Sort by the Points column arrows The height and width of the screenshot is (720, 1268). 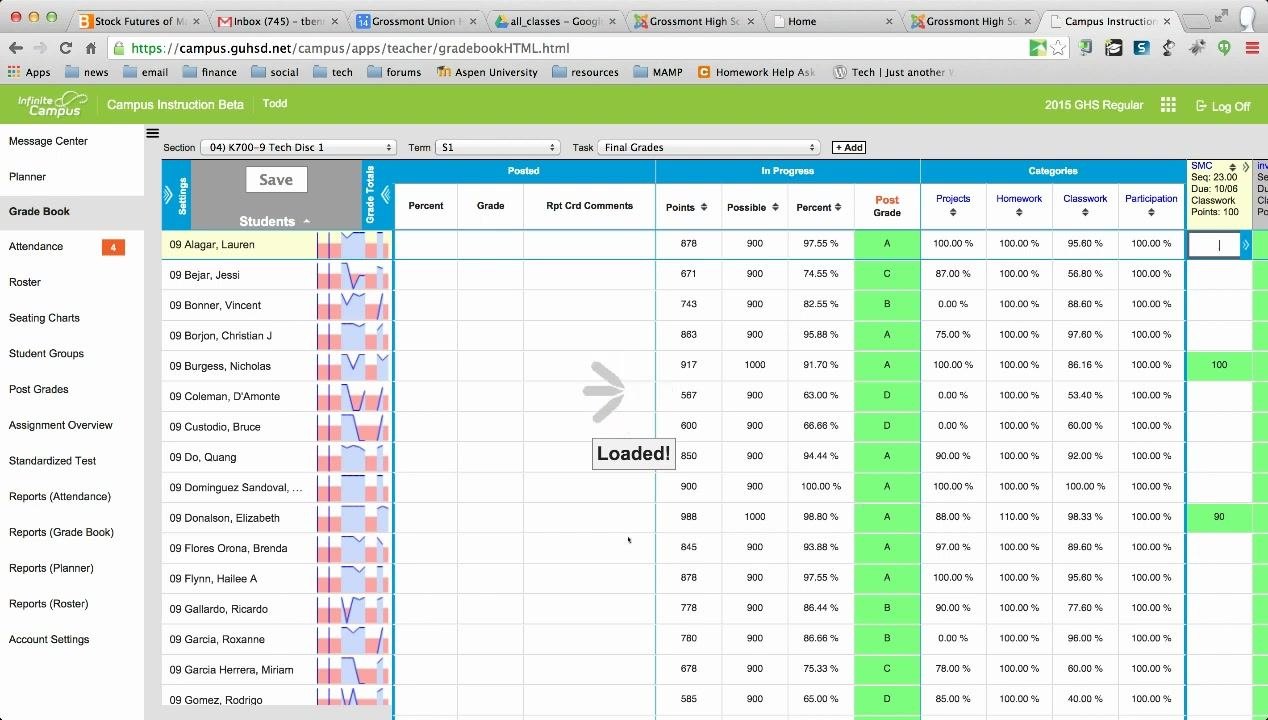click(703, 208)
